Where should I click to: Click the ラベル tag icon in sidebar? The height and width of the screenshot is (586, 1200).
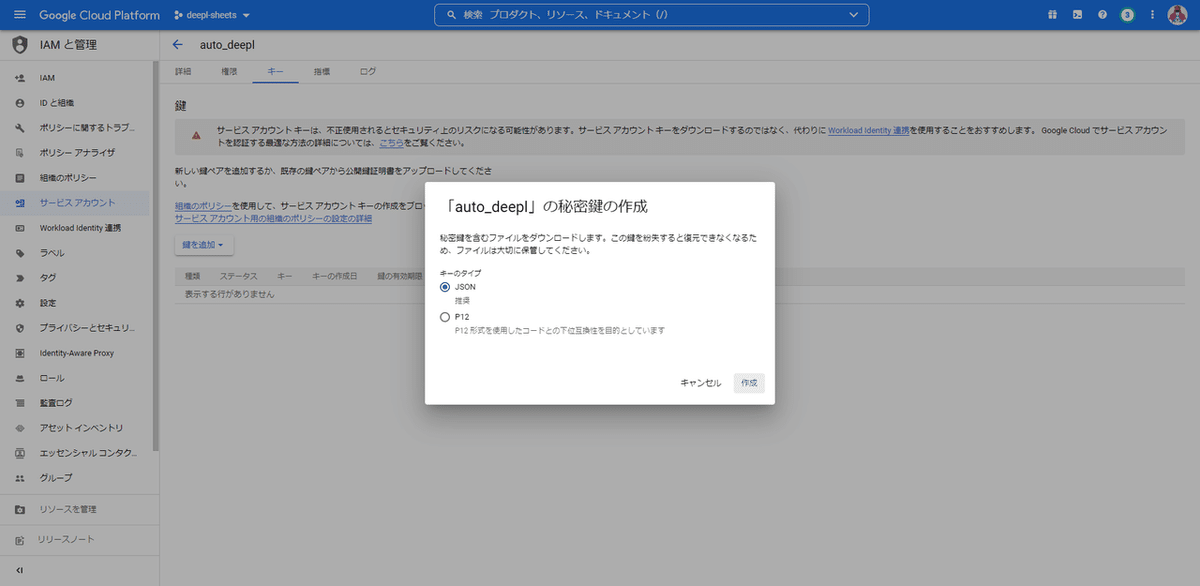pyautogui.click(x=20, y=253)
